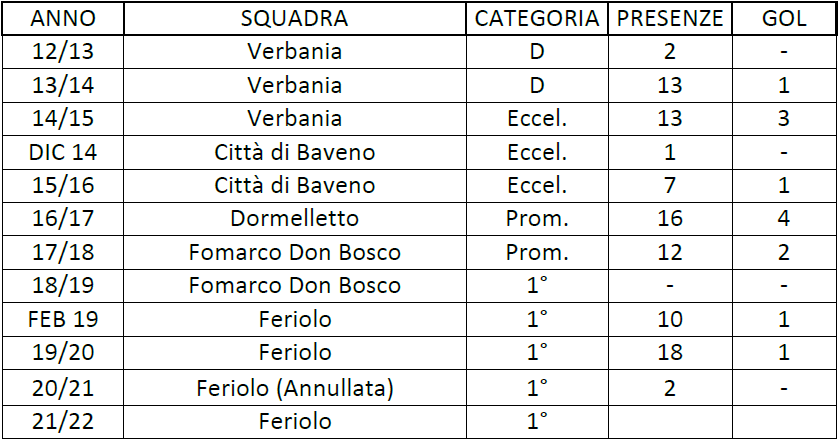Select the 20/21 year cell
The image size is (839, 442).
click(x=63, y=387)
